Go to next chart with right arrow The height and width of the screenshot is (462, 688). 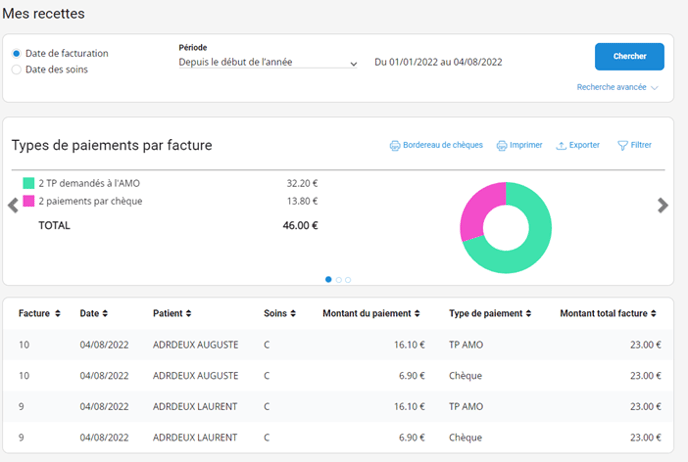(662, 205)
